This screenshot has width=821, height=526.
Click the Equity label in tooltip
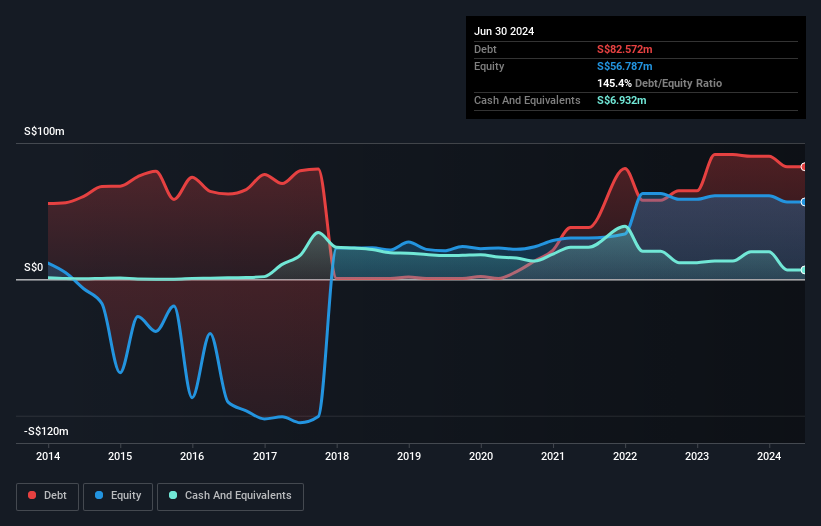[489, 66]
